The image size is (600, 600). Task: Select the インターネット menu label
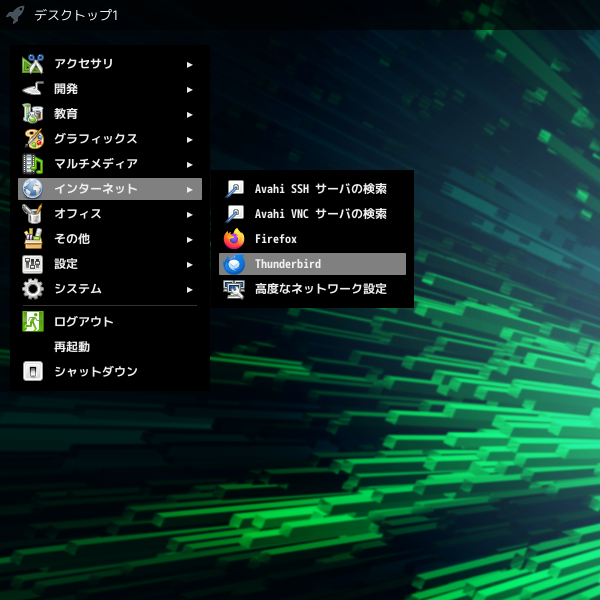coord(96,189)
